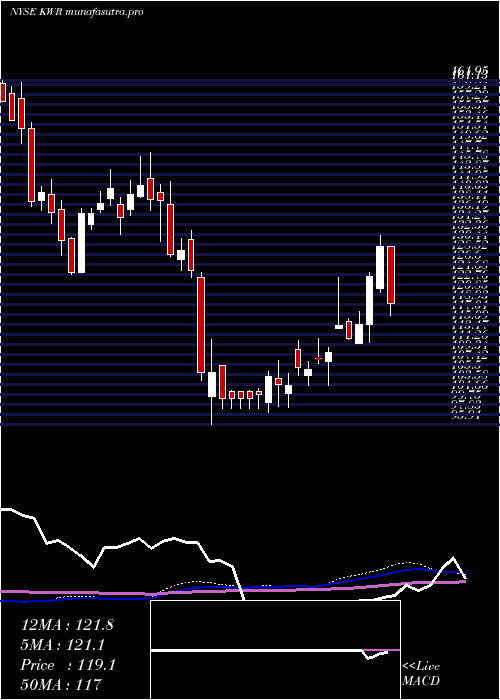Open the <<Live MACD label
This screenshot has height=700, width=500.
[421, 673]
